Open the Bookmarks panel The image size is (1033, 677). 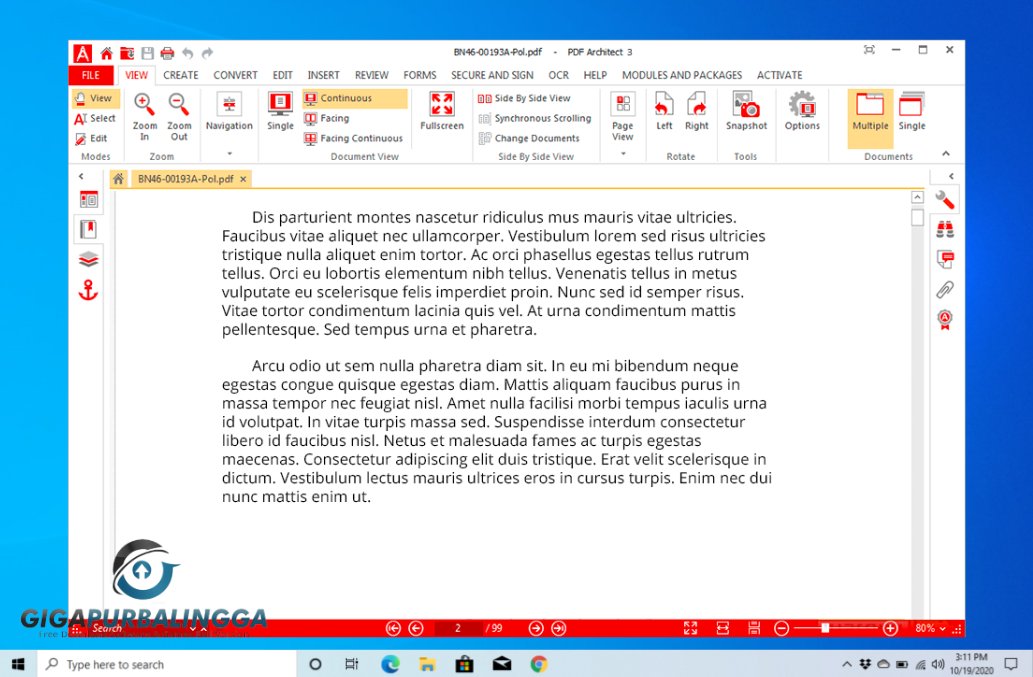(x=89, y=228)
